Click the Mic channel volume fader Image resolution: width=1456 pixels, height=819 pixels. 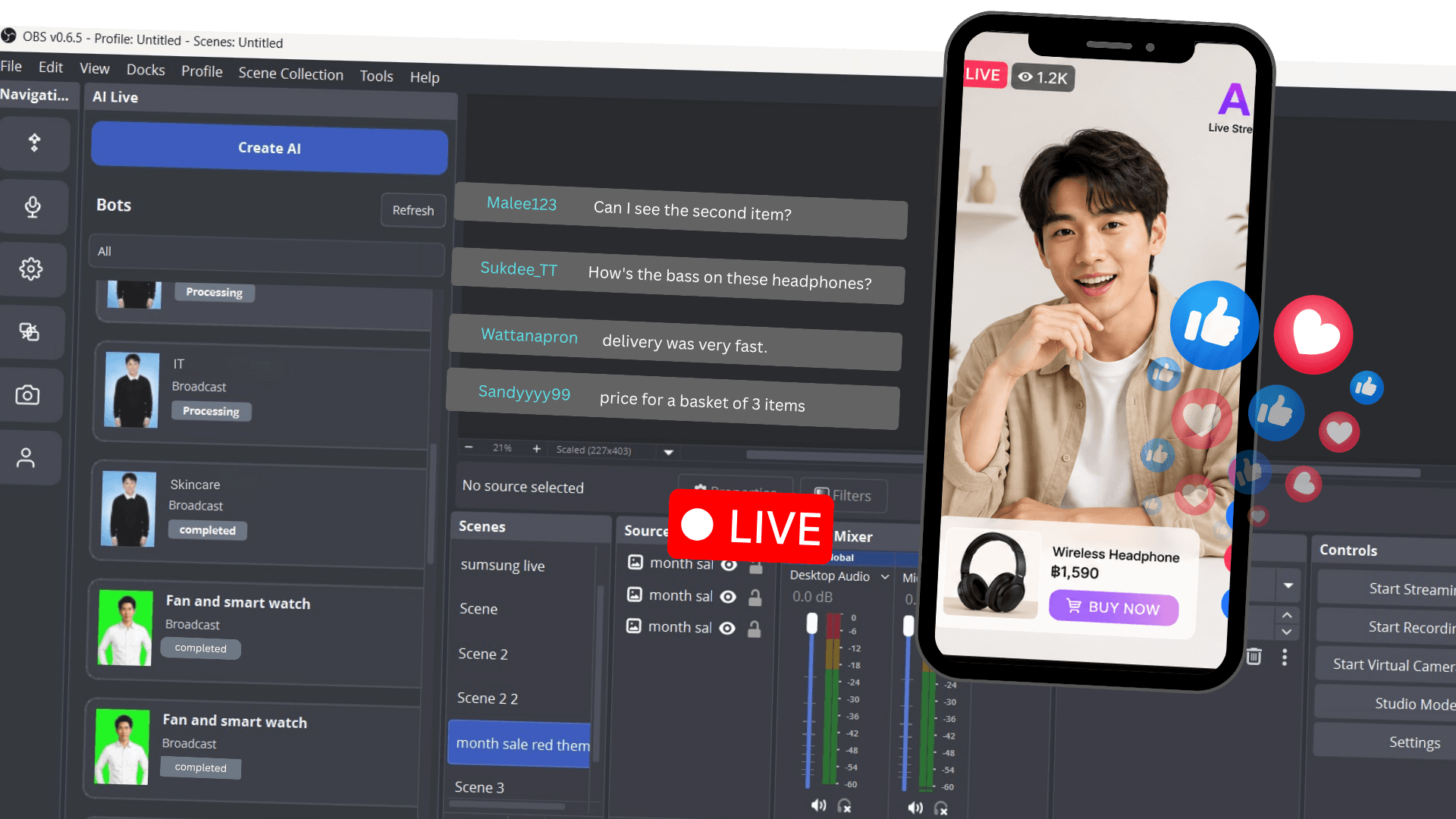[908, 626]
